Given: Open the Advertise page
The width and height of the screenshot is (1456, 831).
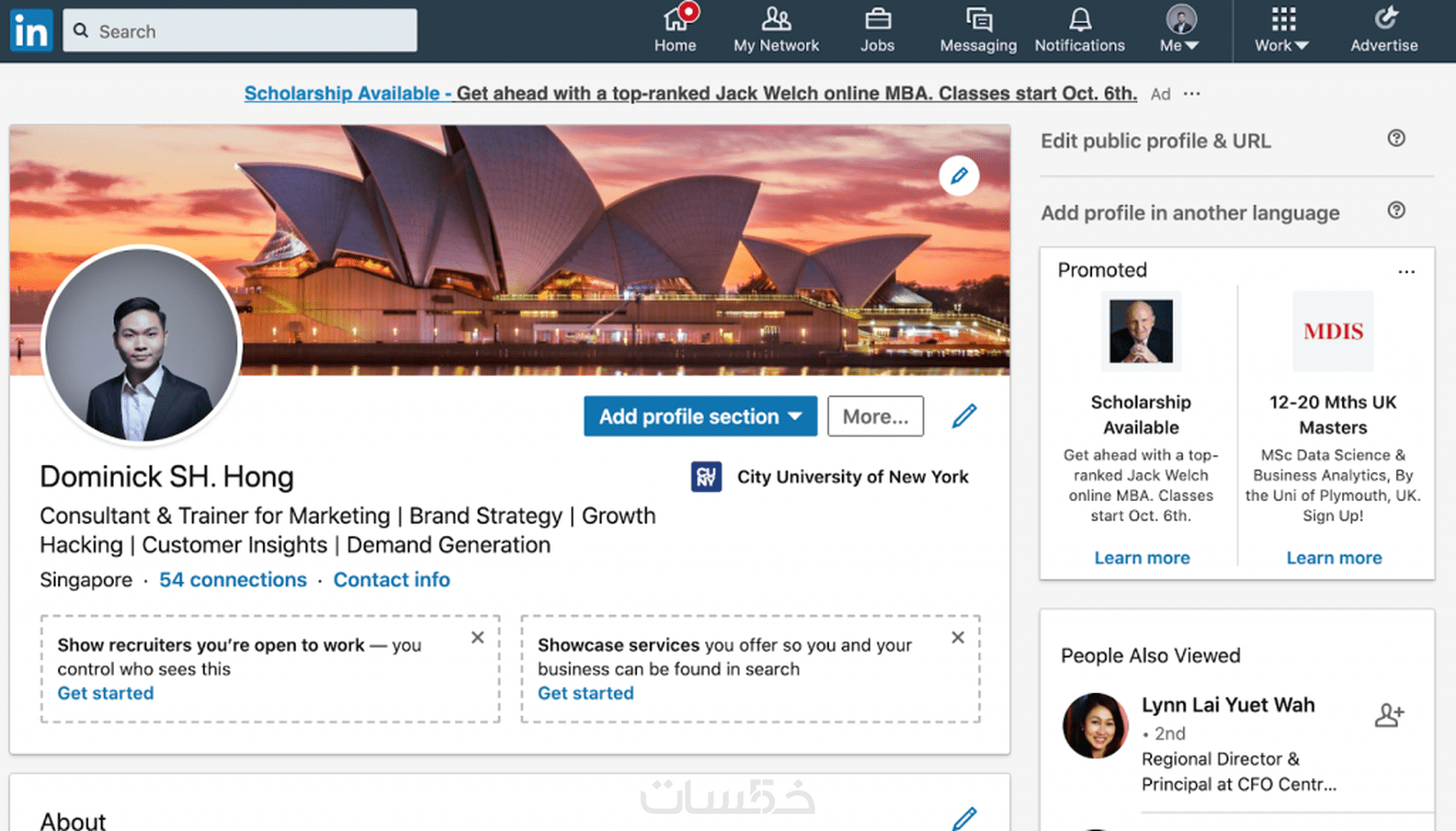Looking at the screenshot, I should coord(1383,28).
